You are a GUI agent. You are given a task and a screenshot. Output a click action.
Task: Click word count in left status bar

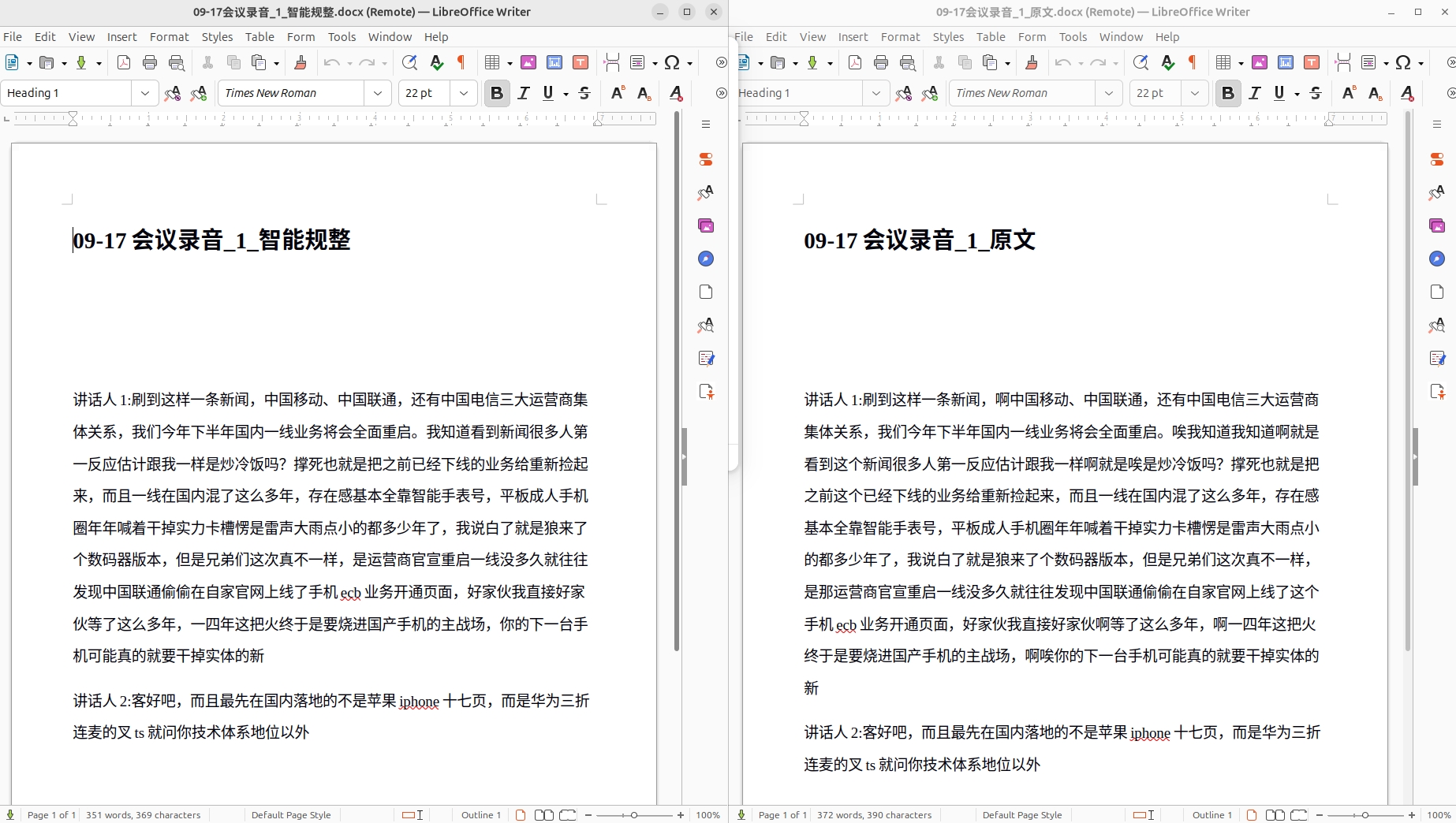pyautogui.click(x=144, y=815)
